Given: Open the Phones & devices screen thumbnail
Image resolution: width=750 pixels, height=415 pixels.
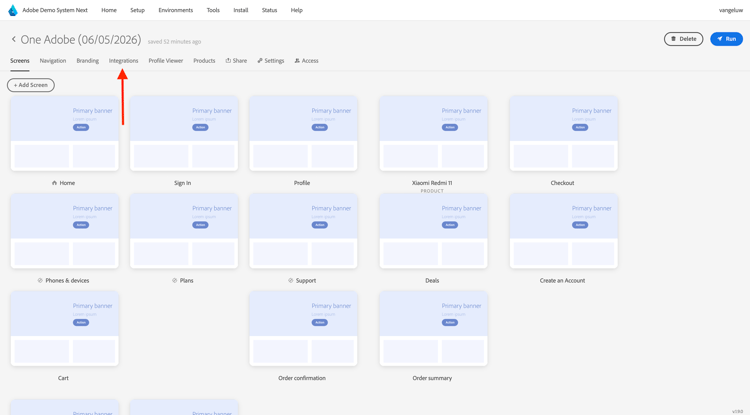Looking at the screenshot, I should coord(65,231).
